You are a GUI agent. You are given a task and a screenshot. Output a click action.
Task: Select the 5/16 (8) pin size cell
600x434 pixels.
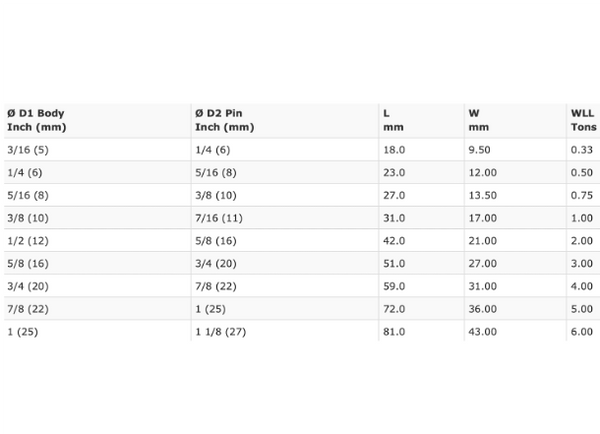[x=216, y=173]
